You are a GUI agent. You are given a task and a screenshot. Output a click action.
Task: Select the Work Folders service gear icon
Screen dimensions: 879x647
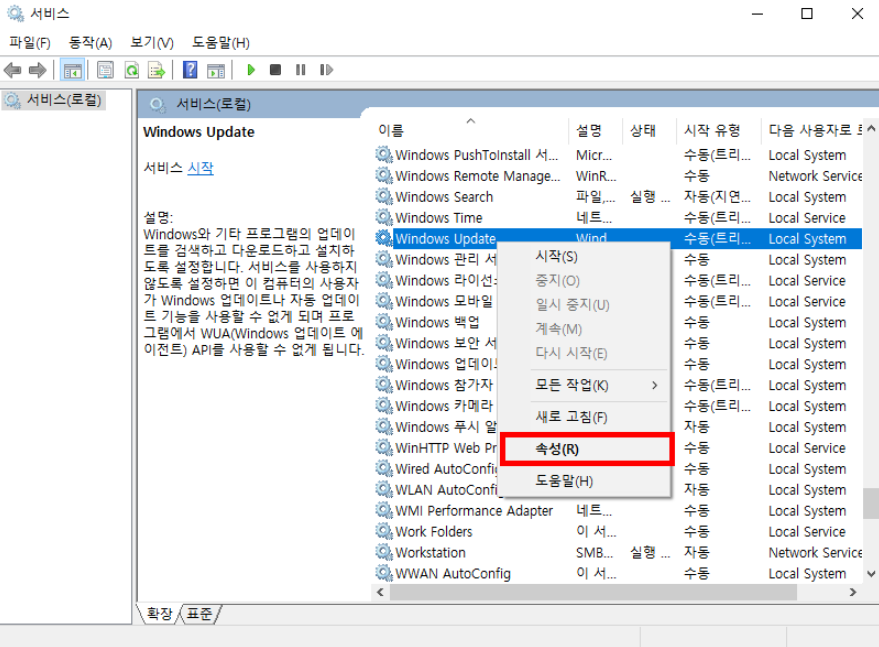(384, 531)
